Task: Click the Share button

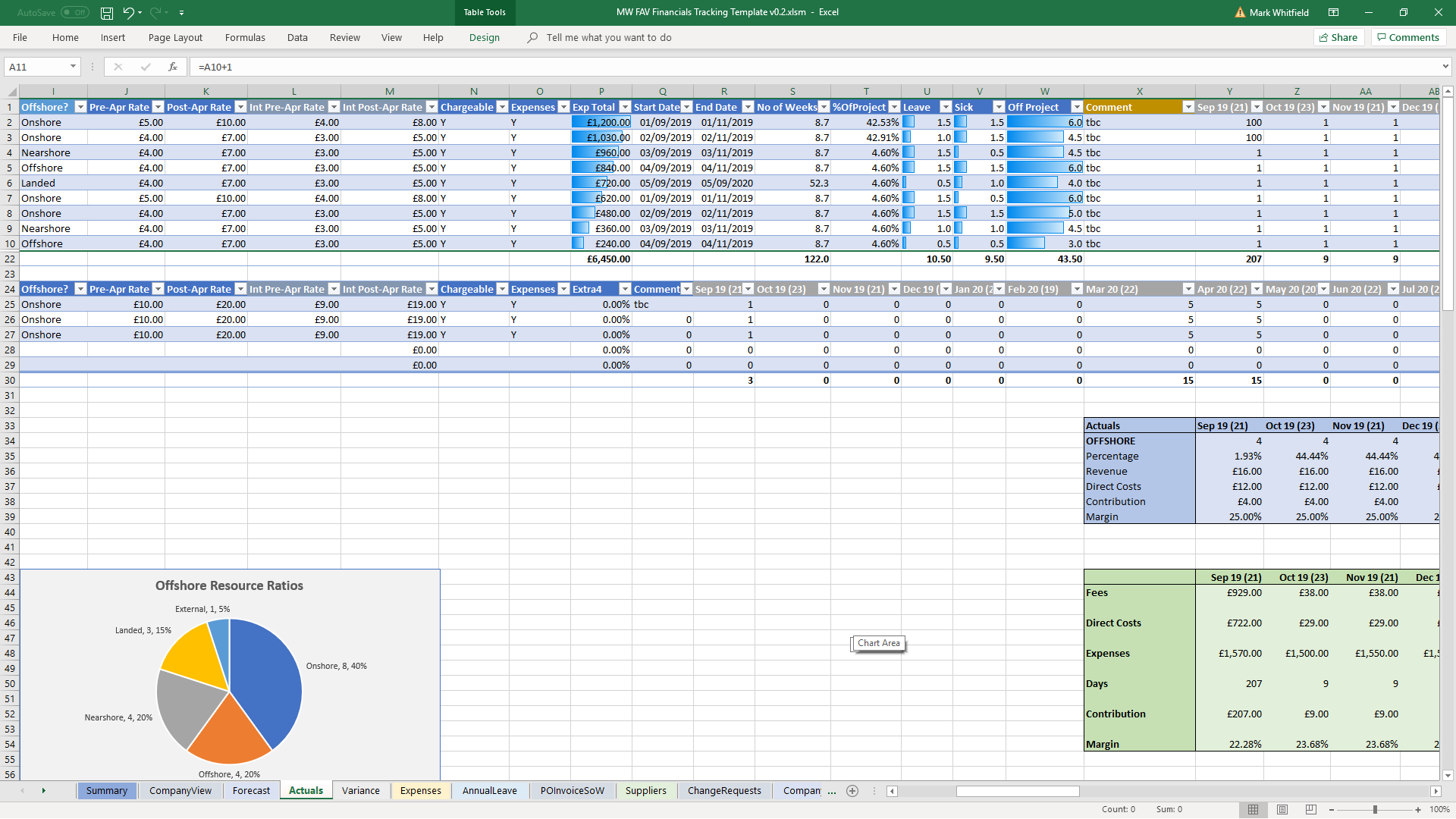Action: [x=1338, y=37]
